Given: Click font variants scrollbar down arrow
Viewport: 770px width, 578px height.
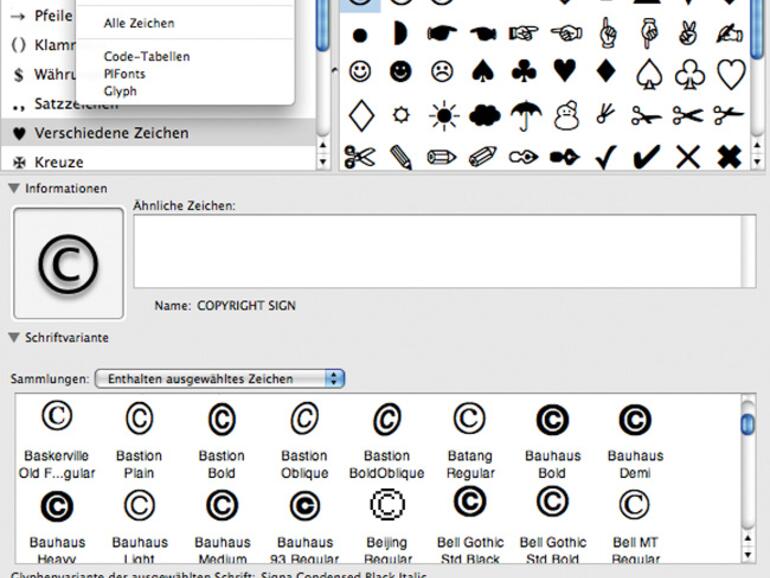Looking at the screenshot, I should point(747,555).
